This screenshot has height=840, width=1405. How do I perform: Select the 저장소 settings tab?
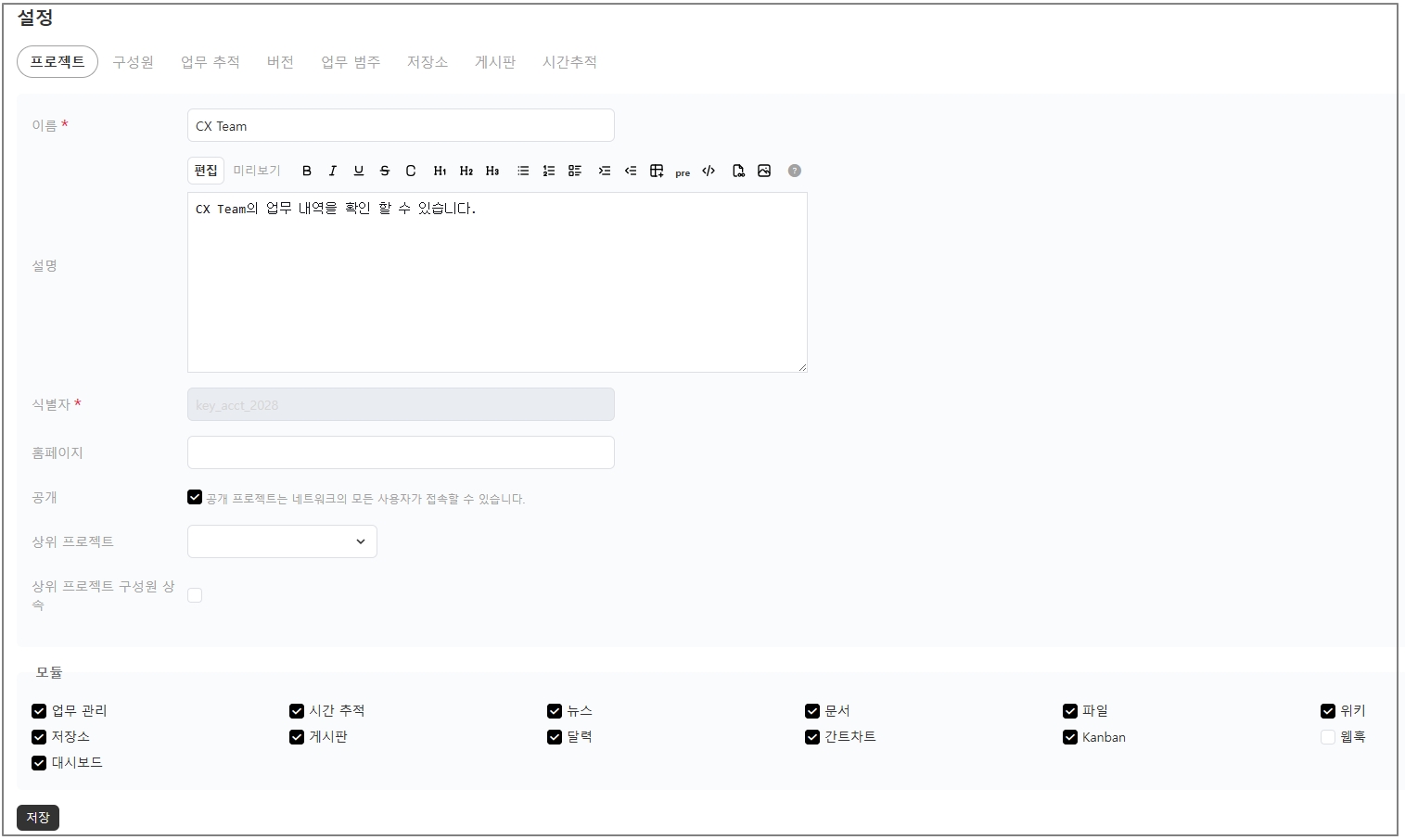(x=428, y=62)
